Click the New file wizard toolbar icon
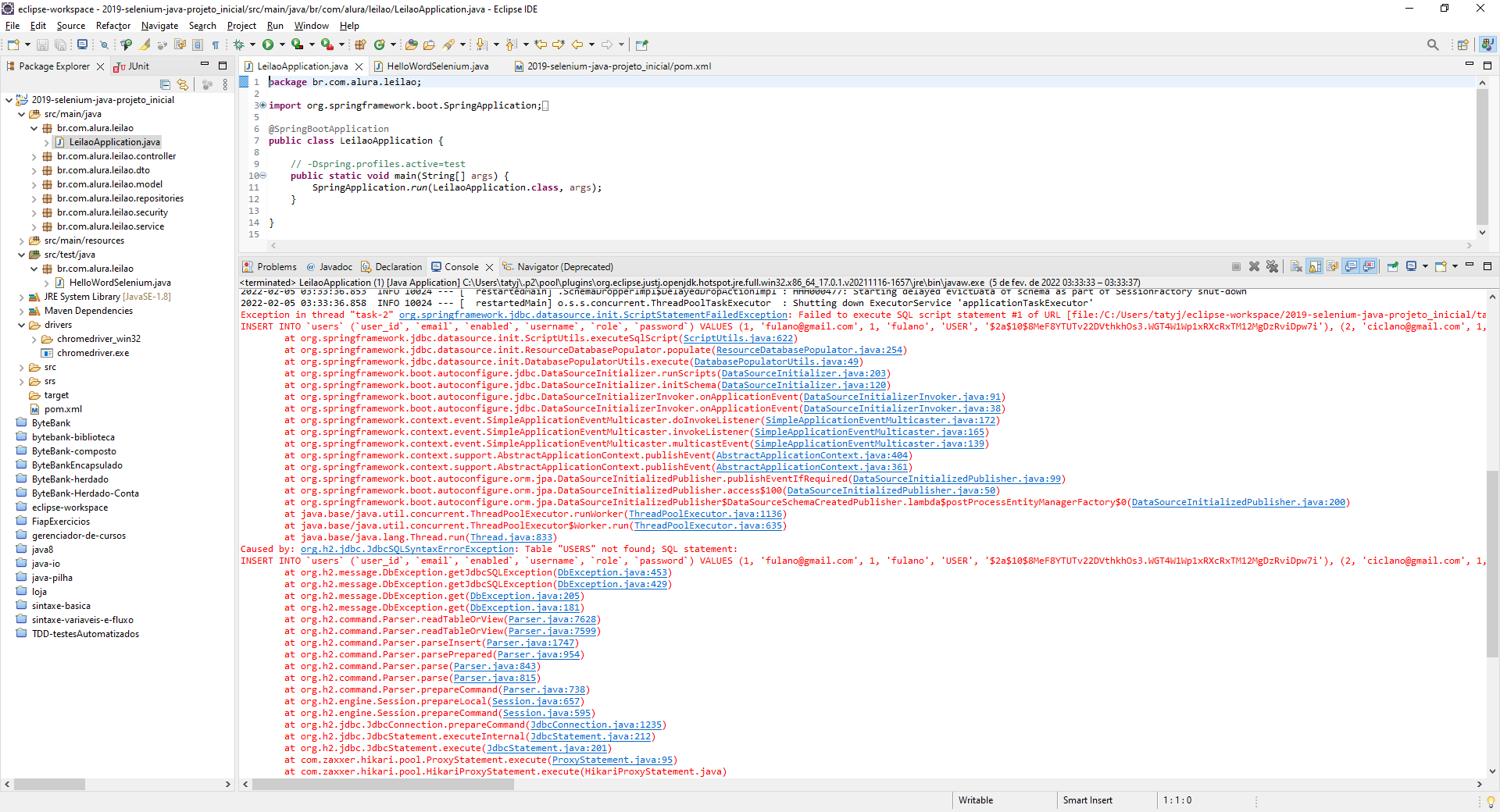1500x812 pixels. pyautogui.click(x=13, y=45)
